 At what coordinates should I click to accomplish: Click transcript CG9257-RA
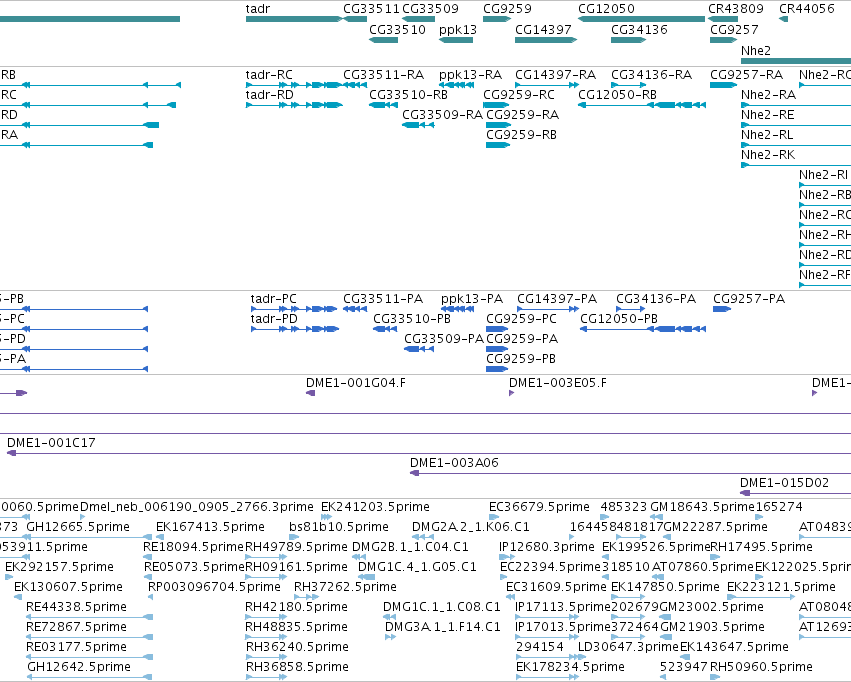(x=724, y=85)
